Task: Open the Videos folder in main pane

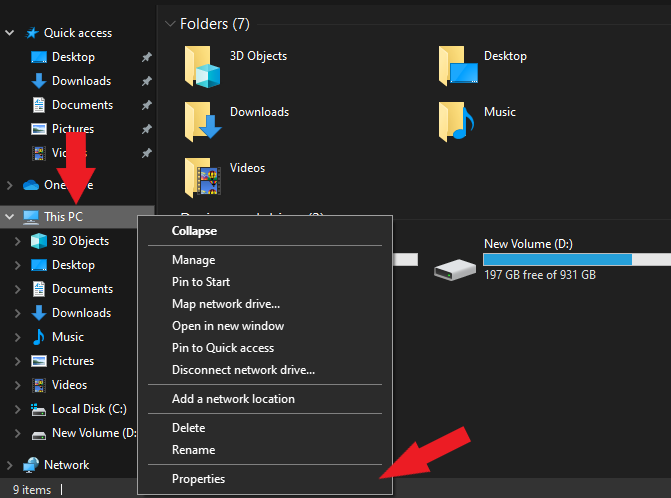Action: (x=202, y=177)
